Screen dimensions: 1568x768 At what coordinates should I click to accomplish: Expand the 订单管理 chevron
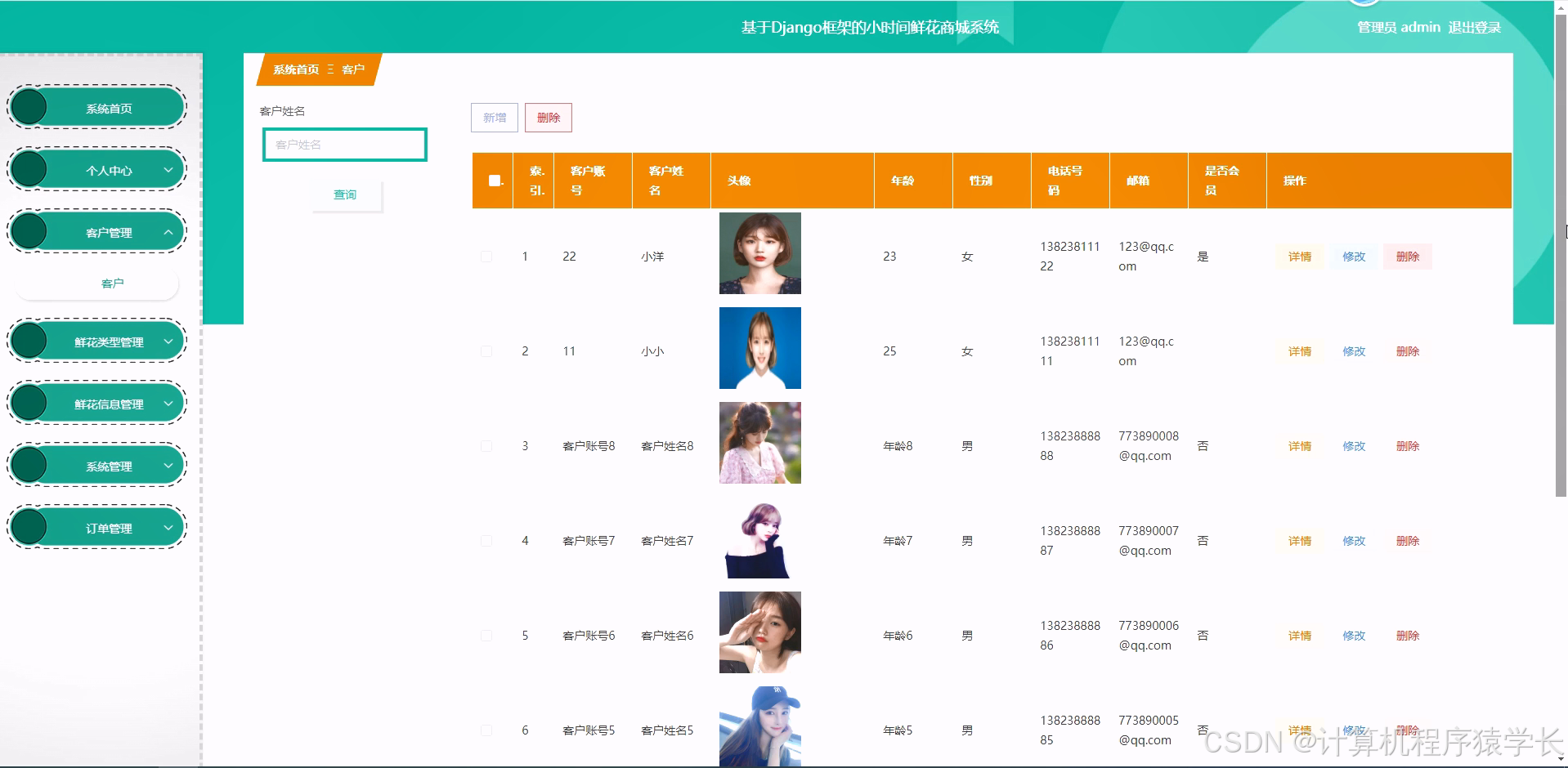168,528
